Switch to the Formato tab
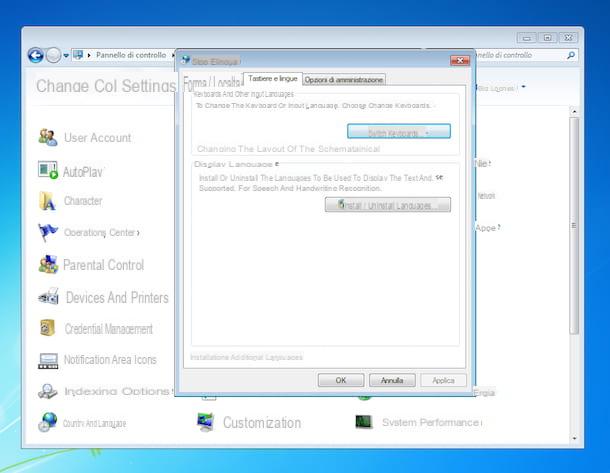The image size is (610, 473). pyautogui.click(x=212, y=82)
